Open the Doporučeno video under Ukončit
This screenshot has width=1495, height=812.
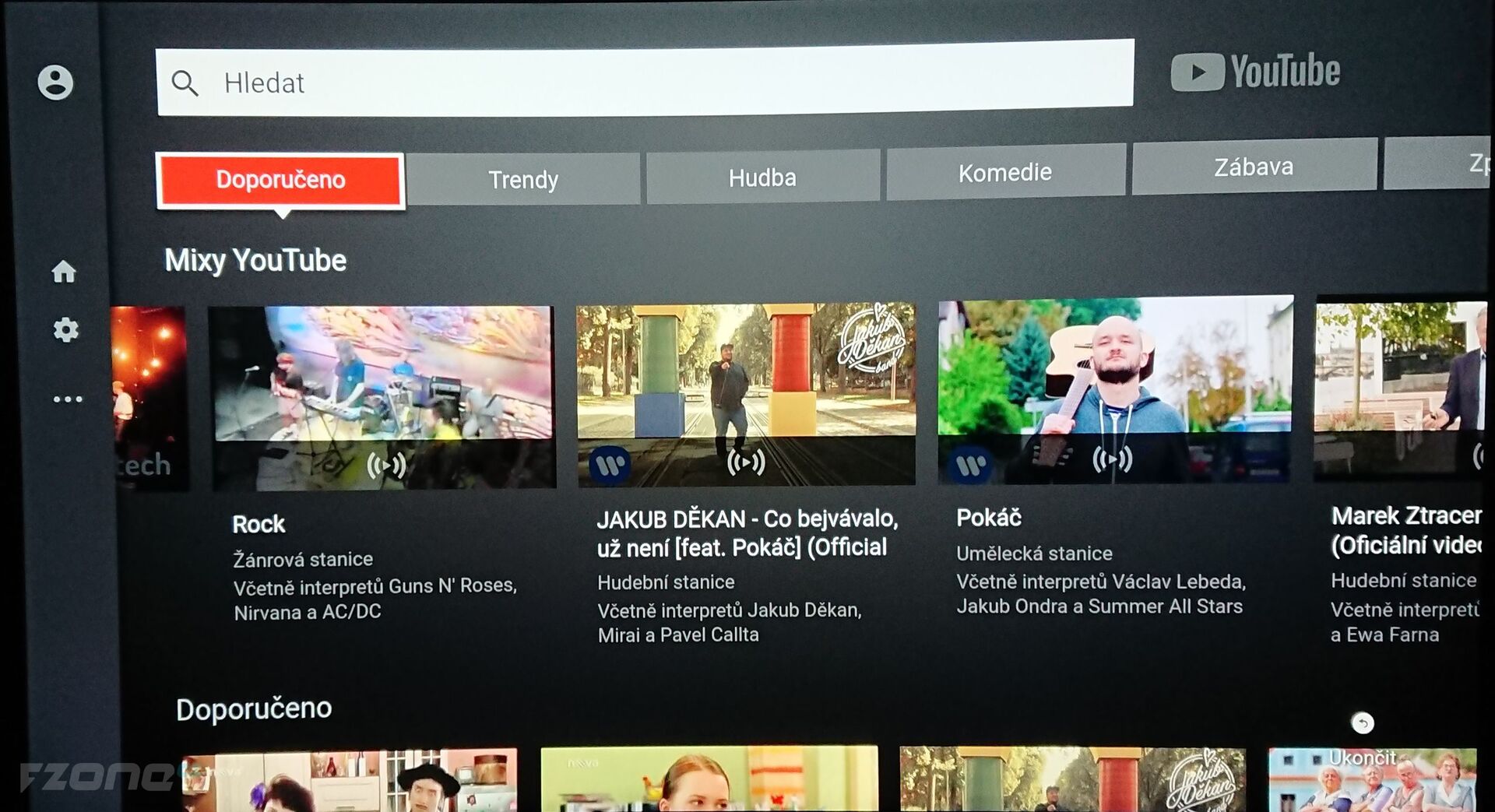(1372, 781)
